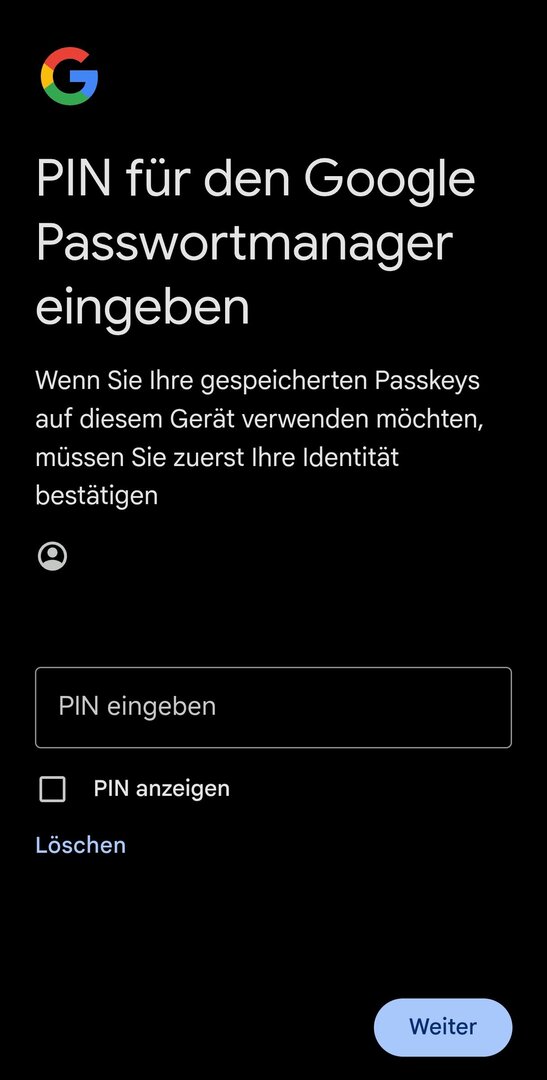
Task: Select the multicolored G logo
Action: pyautogui.click(x=69, y=76)
